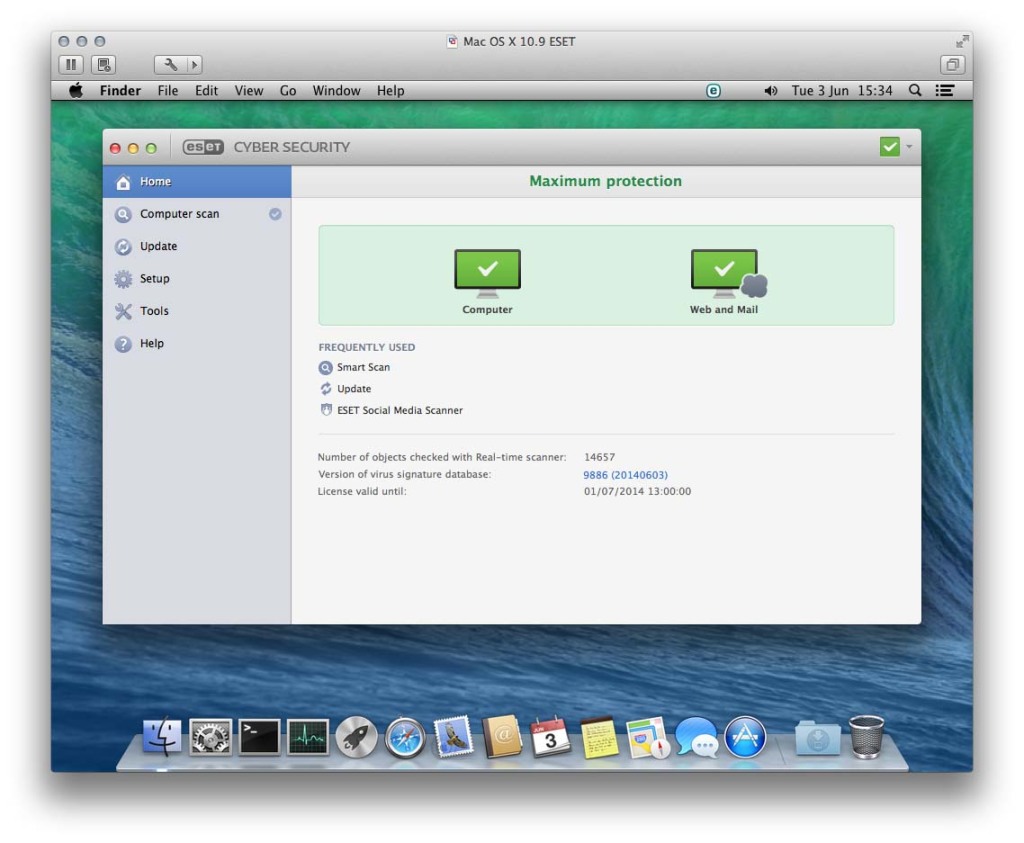The width and height of the screenshot is (1024, 843).
Task: Open Notification Center list icon
Action: 945,91
